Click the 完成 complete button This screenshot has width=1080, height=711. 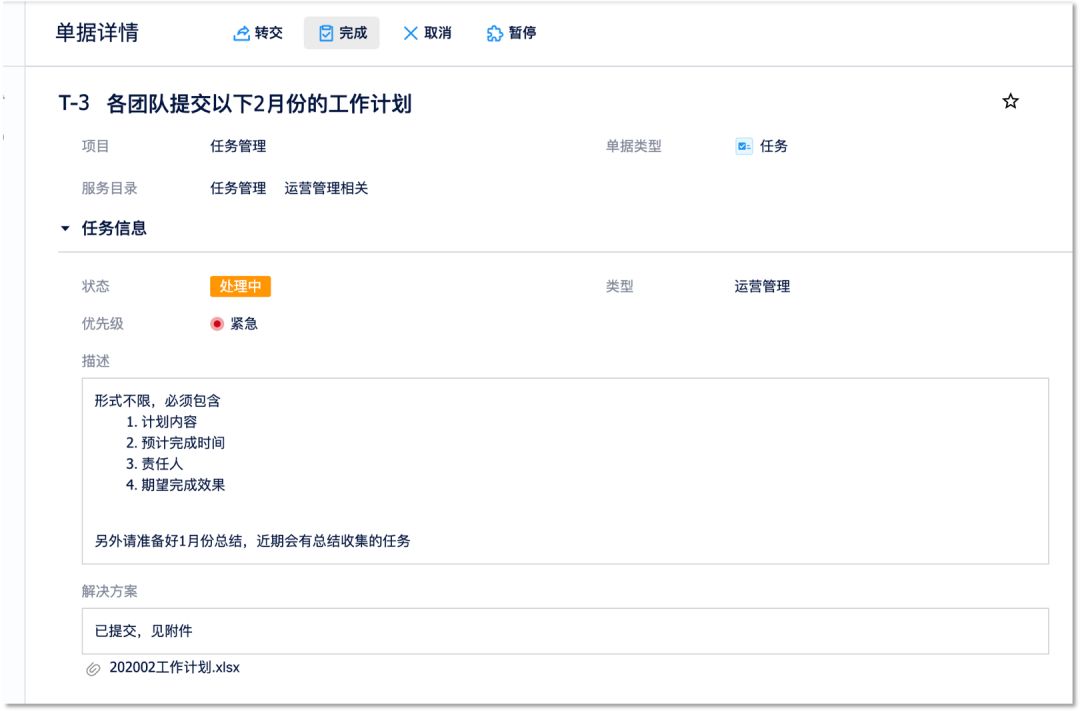pos(342,33)
